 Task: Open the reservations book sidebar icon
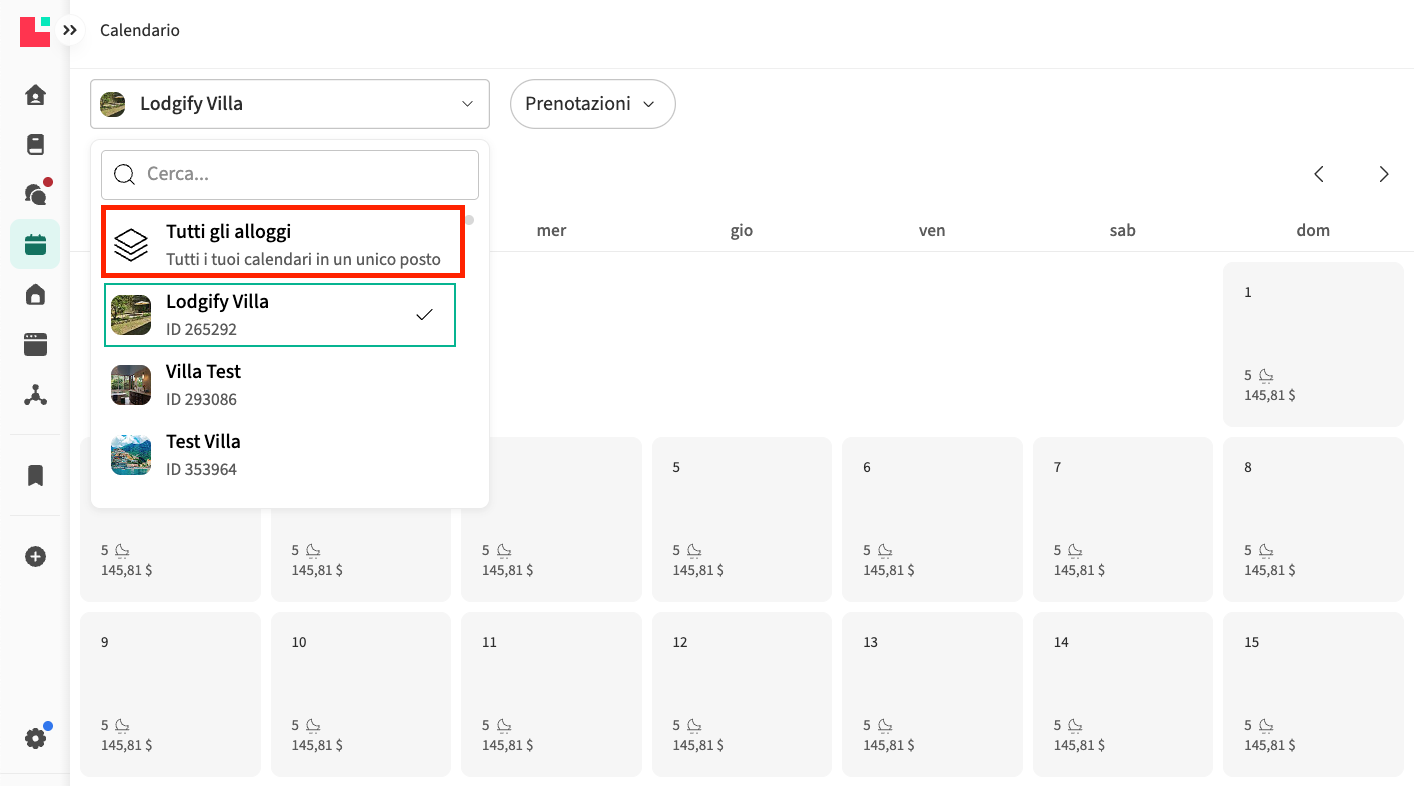(x=35, y=145)
